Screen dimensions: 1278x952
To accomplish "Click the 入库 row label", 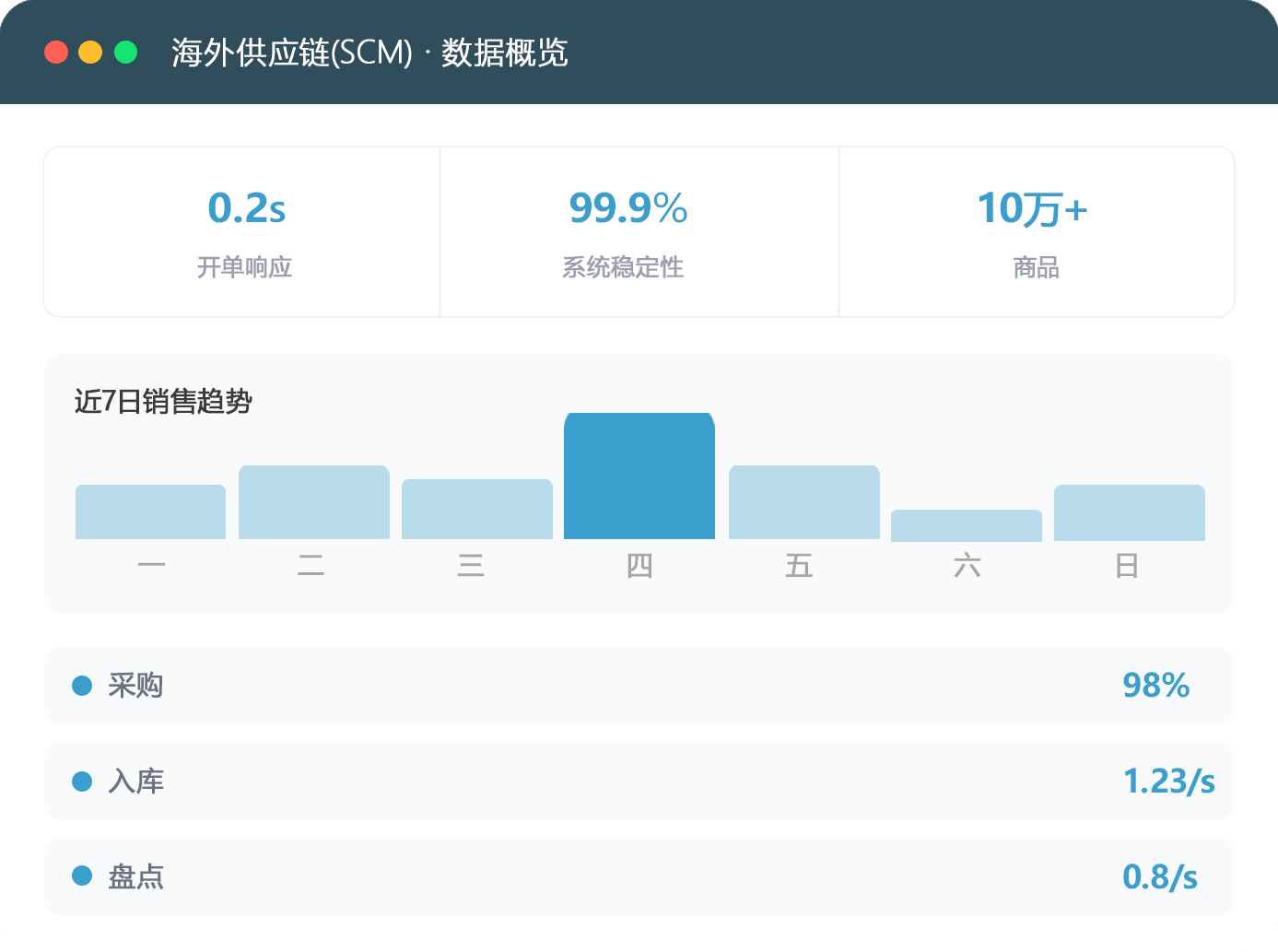I will [x=135, y=782].
